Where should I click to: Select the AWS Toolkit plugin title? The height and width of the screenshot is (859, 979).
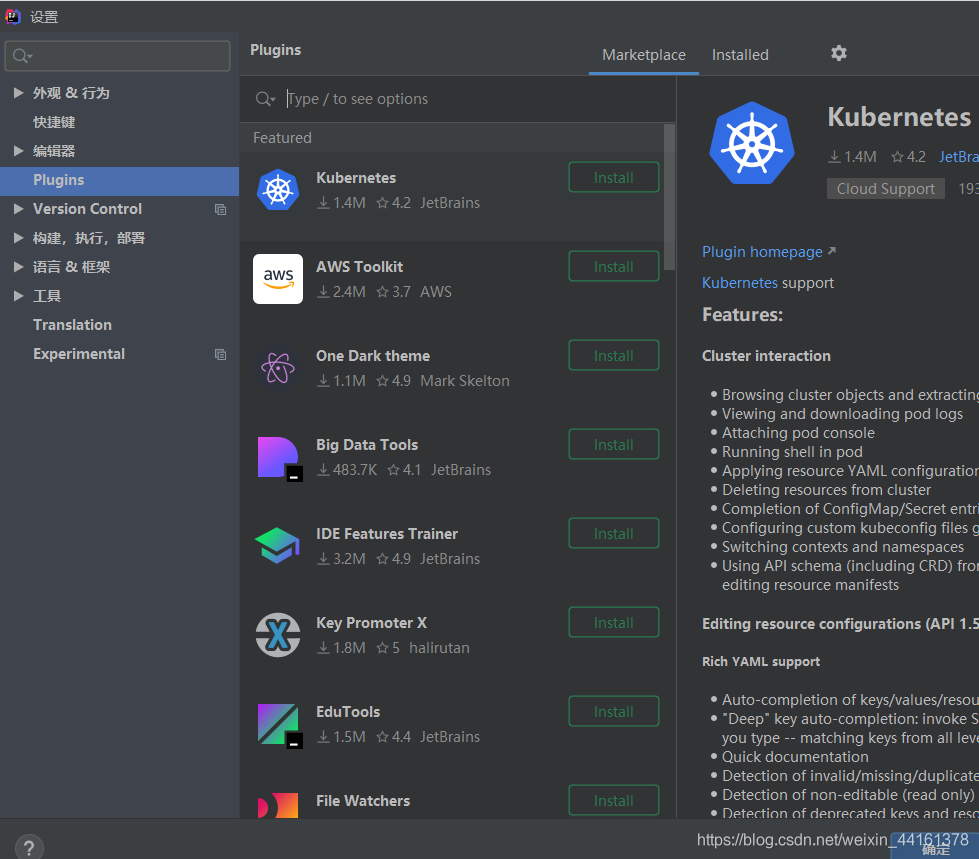(359, 267)
